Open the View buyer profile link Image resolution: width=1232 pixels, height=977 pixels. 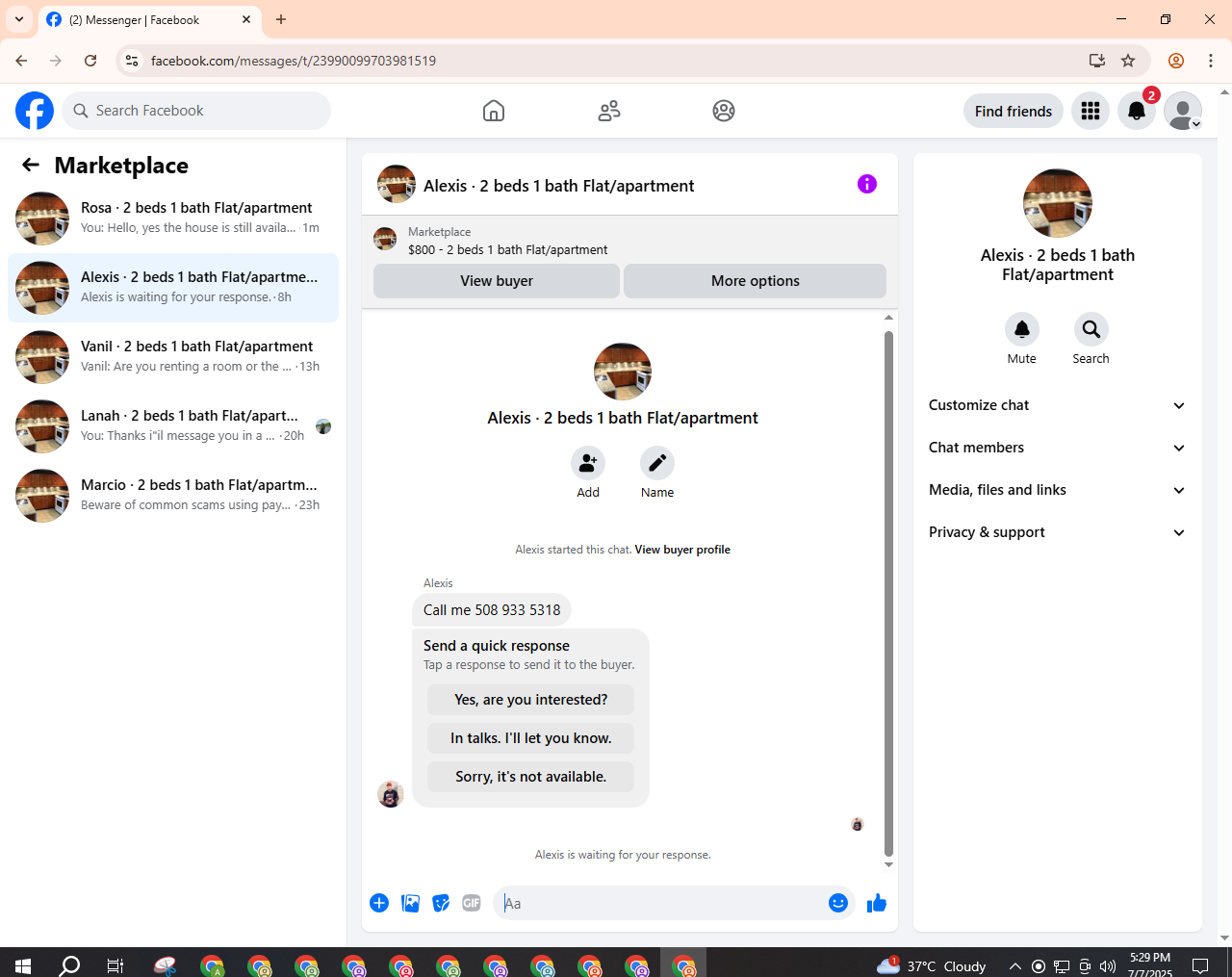[x=682, y=550]
